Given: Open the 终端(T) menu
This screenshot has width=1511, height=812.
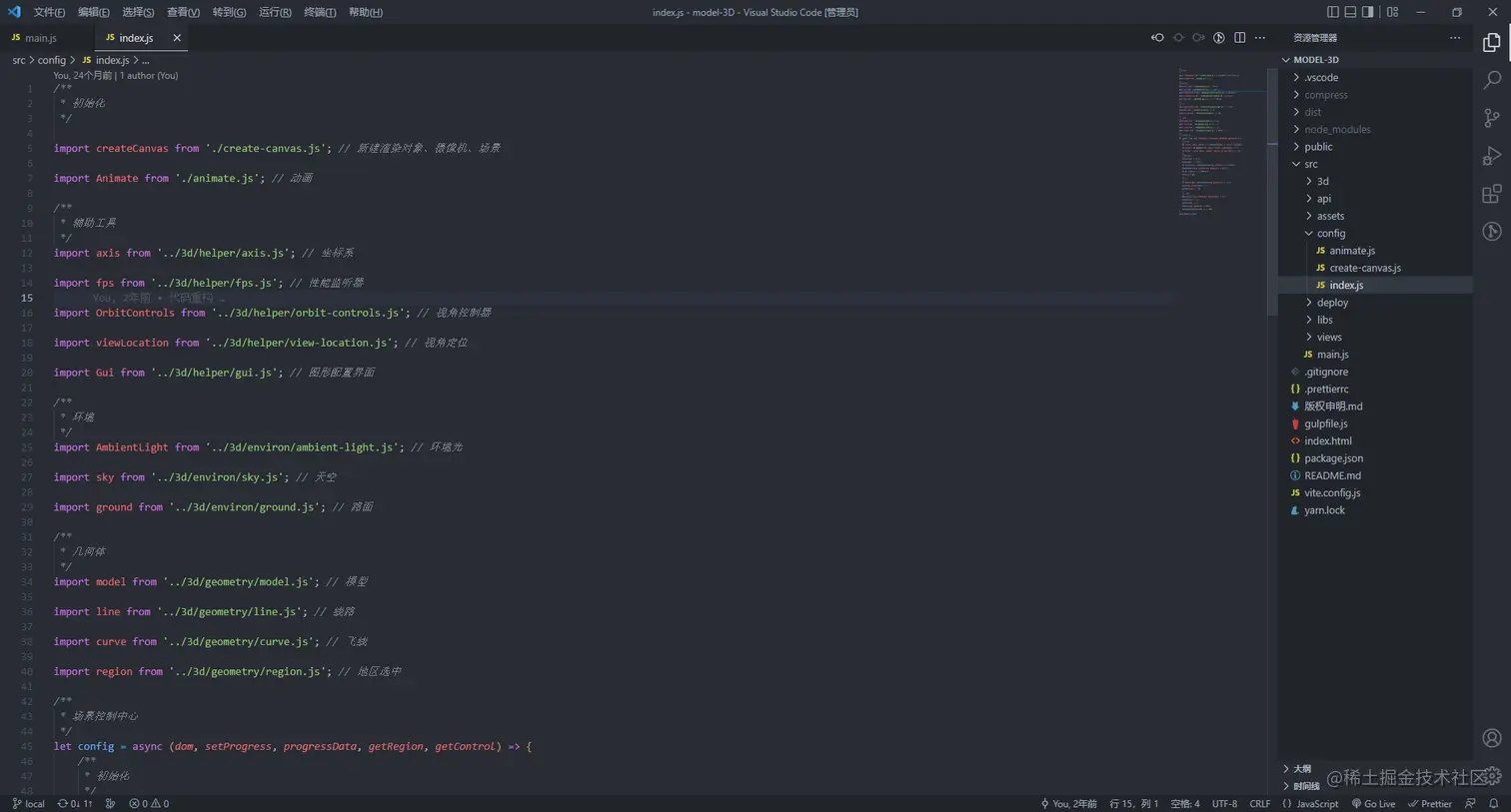Looking at the screenshot, I should [320, 12].
